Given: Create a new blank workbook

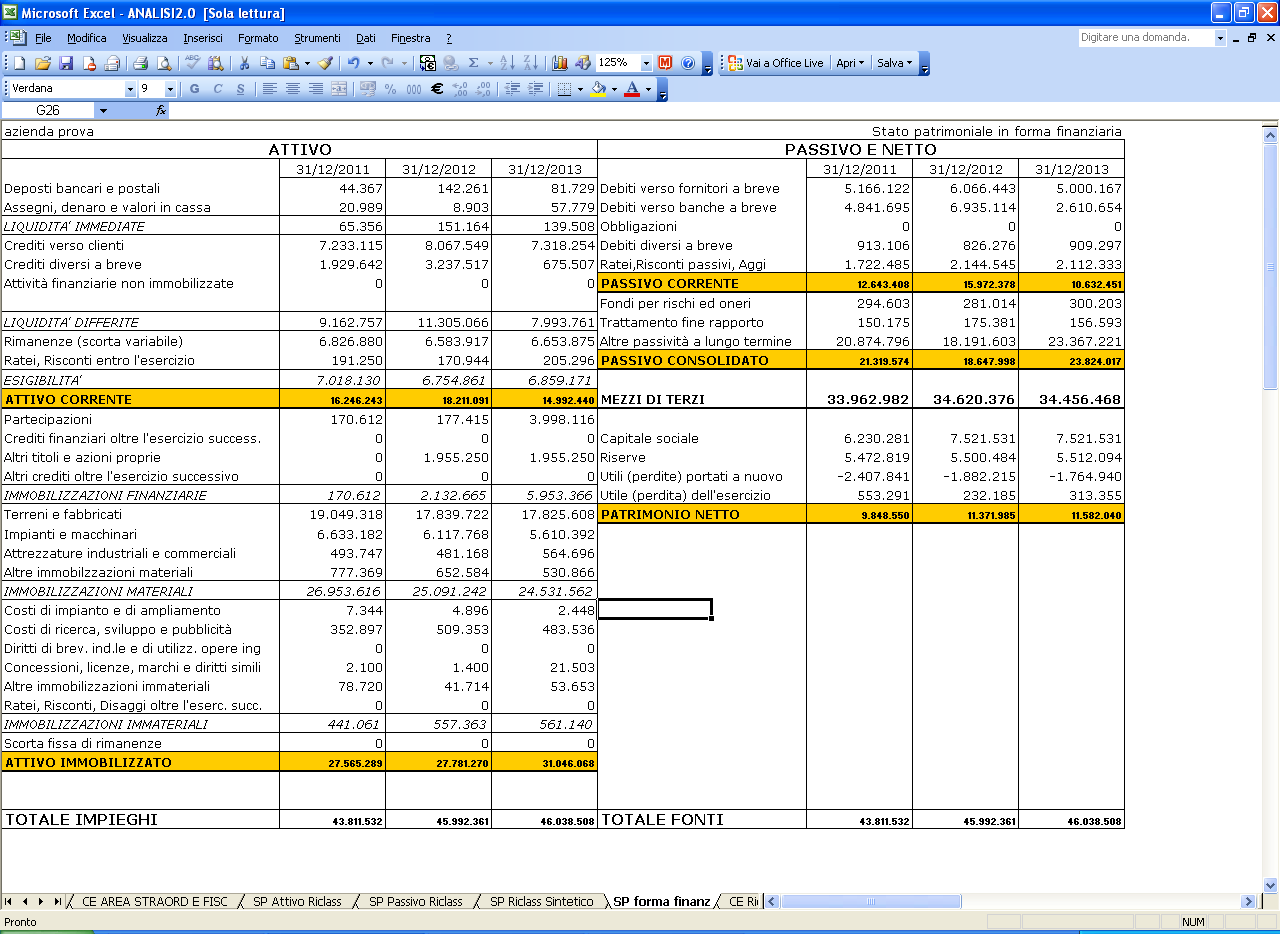Looking at the screenshot, I should [x=18, y=63].
